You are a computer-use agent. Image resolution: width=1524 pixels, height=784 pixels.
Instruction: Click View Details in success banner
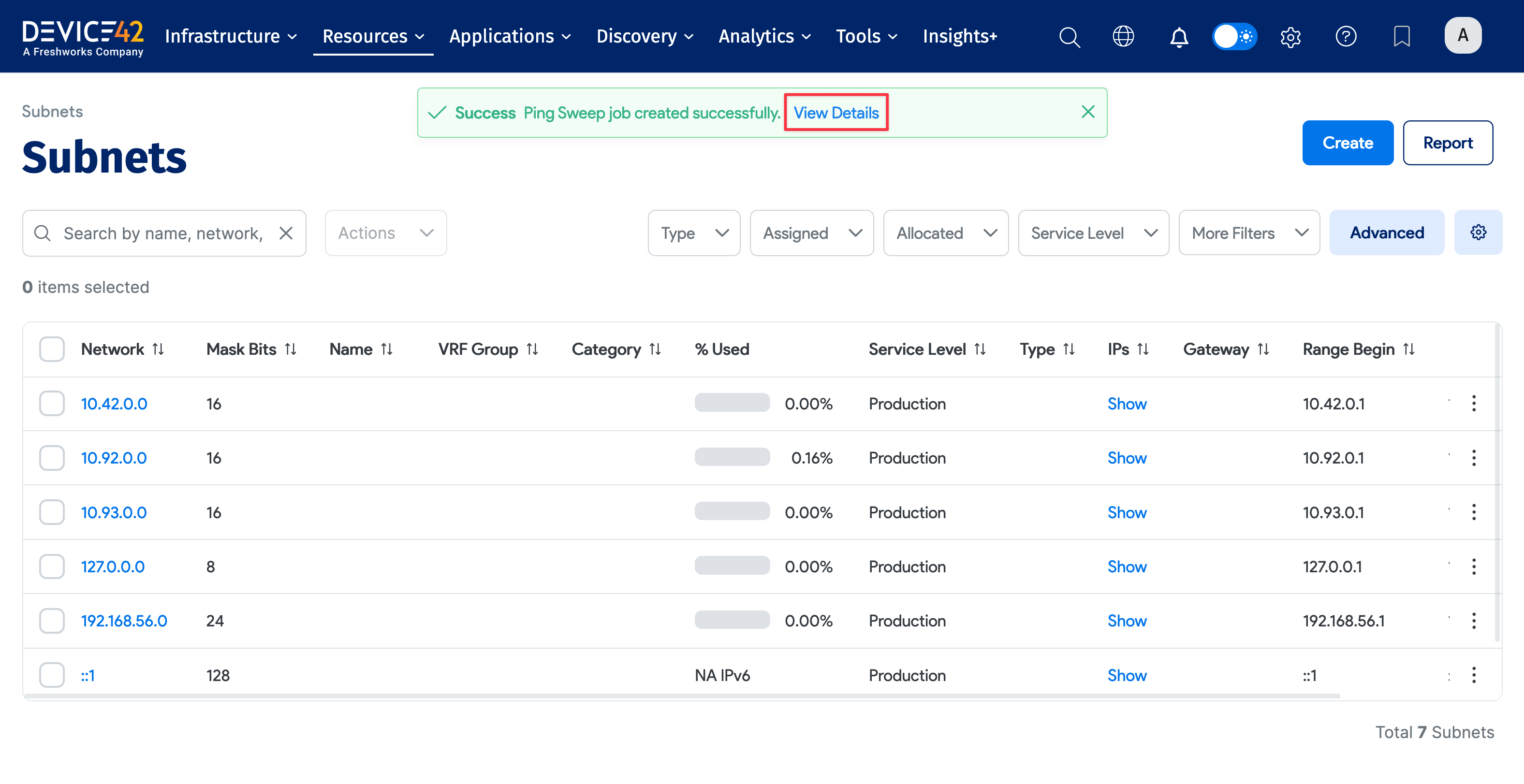[835, 112]
